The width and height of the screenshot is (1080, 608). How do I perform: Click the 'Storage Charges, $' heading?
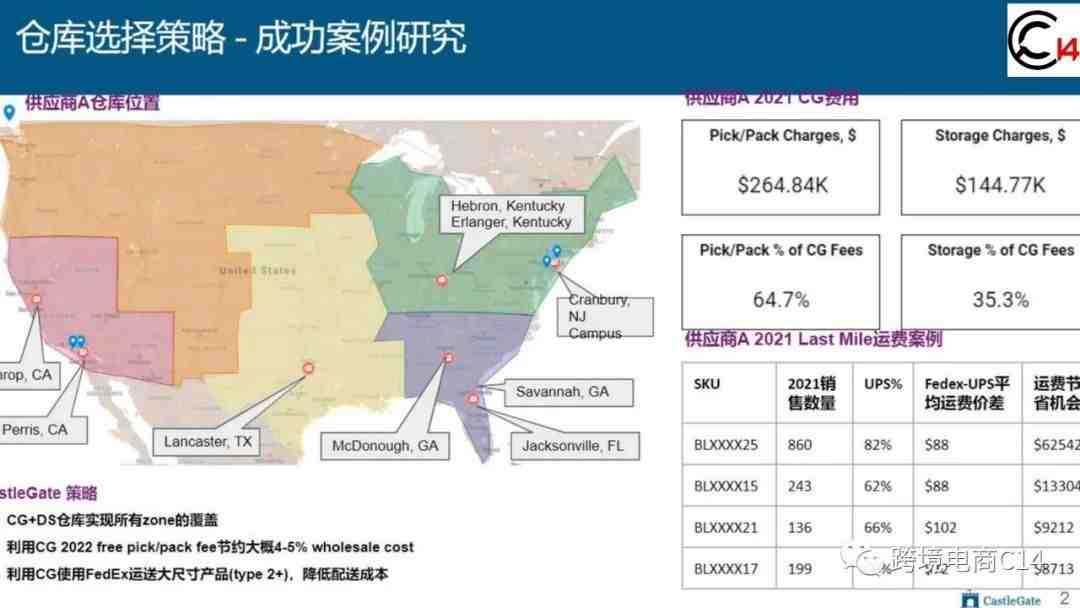(x=999, y=136)
